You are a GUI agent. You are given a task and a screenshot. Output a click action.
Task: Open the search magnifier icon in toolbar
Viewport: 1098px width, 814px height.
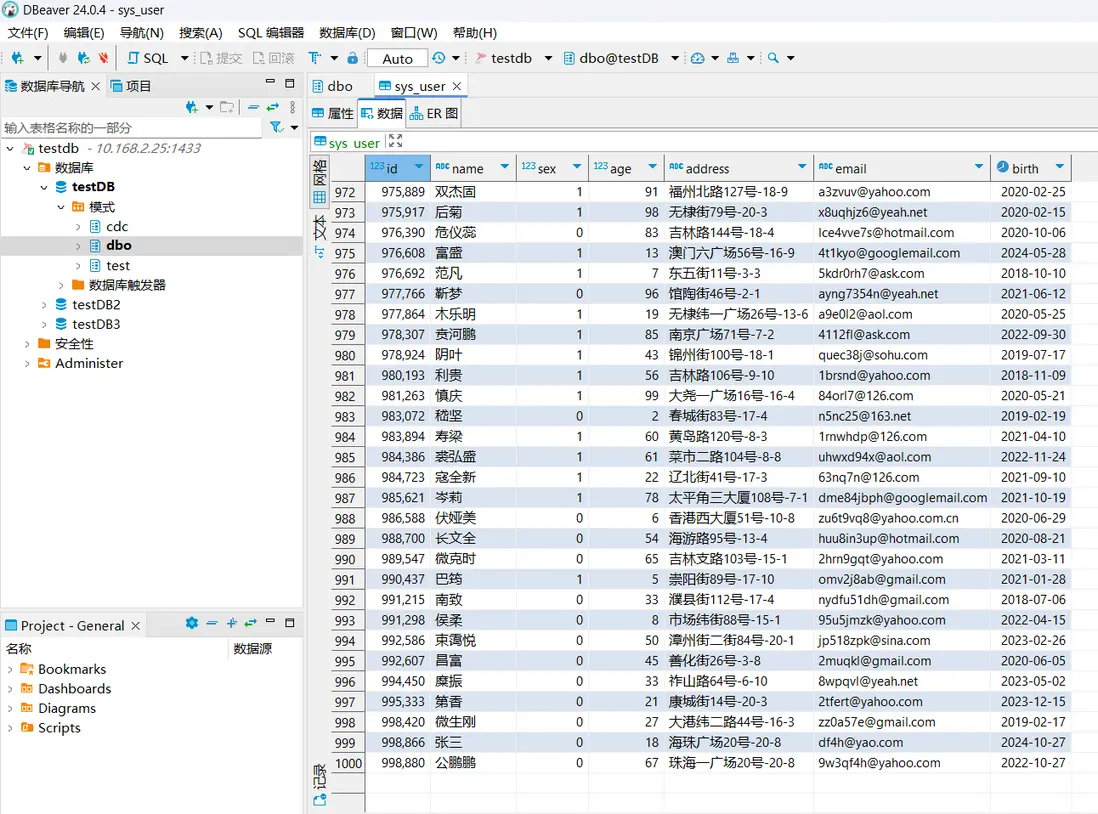coord(773,58)
